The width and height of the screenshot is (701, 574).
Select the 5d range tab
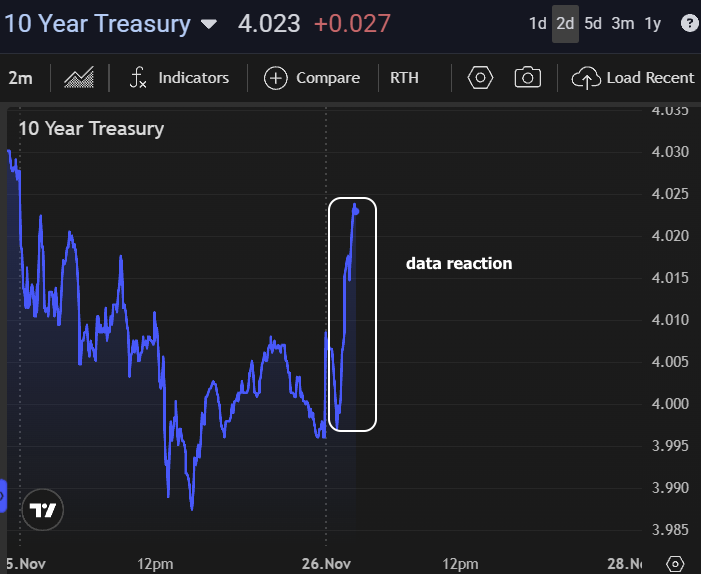coord(593,23)
